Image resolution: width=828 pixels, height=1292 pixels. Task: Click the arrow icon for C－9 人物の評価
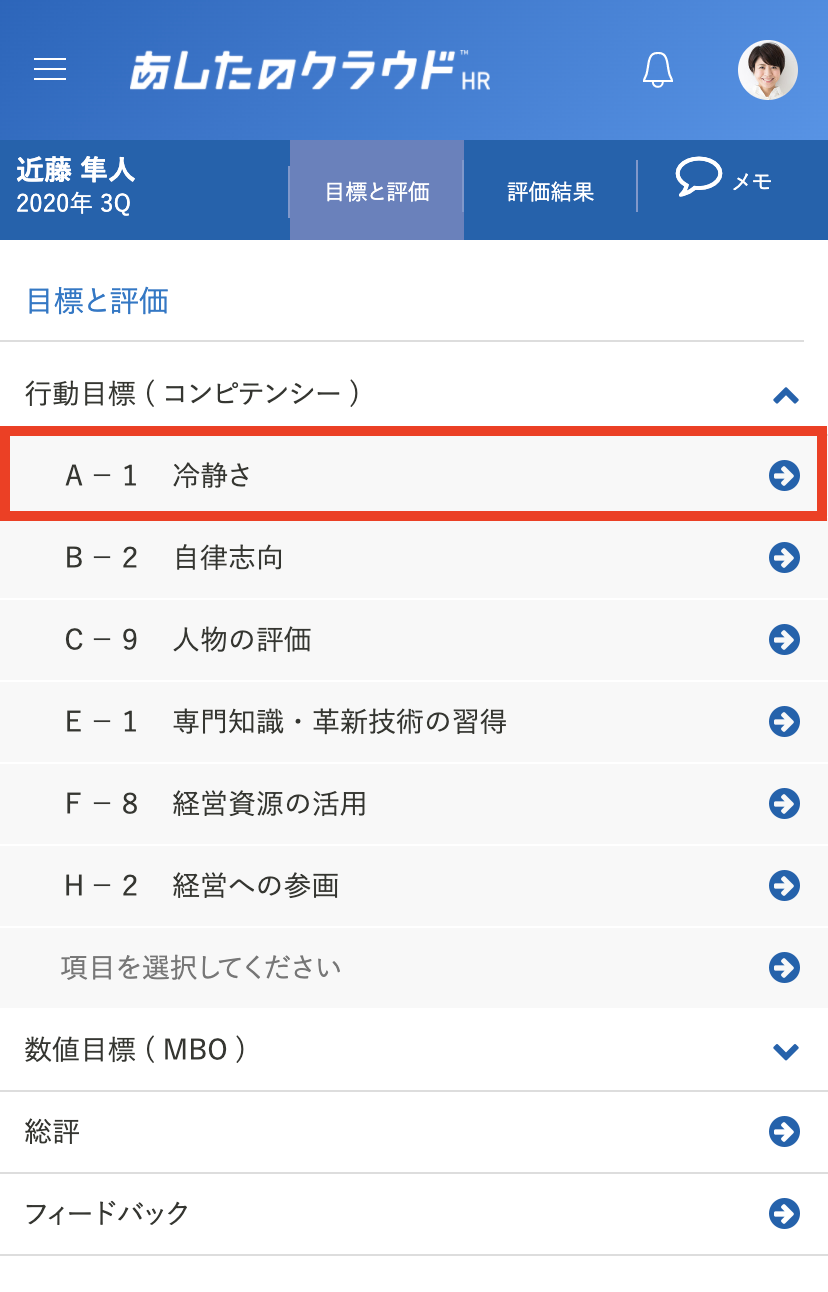(784, 640)
